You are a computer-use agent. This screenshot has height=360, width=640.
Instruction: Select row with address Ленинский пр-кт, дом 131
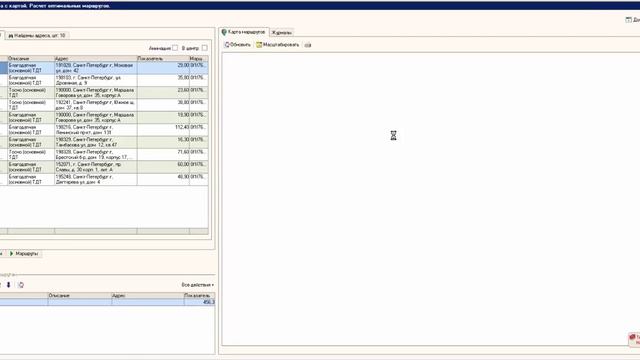pyautogui.click(x=104, y=130)
